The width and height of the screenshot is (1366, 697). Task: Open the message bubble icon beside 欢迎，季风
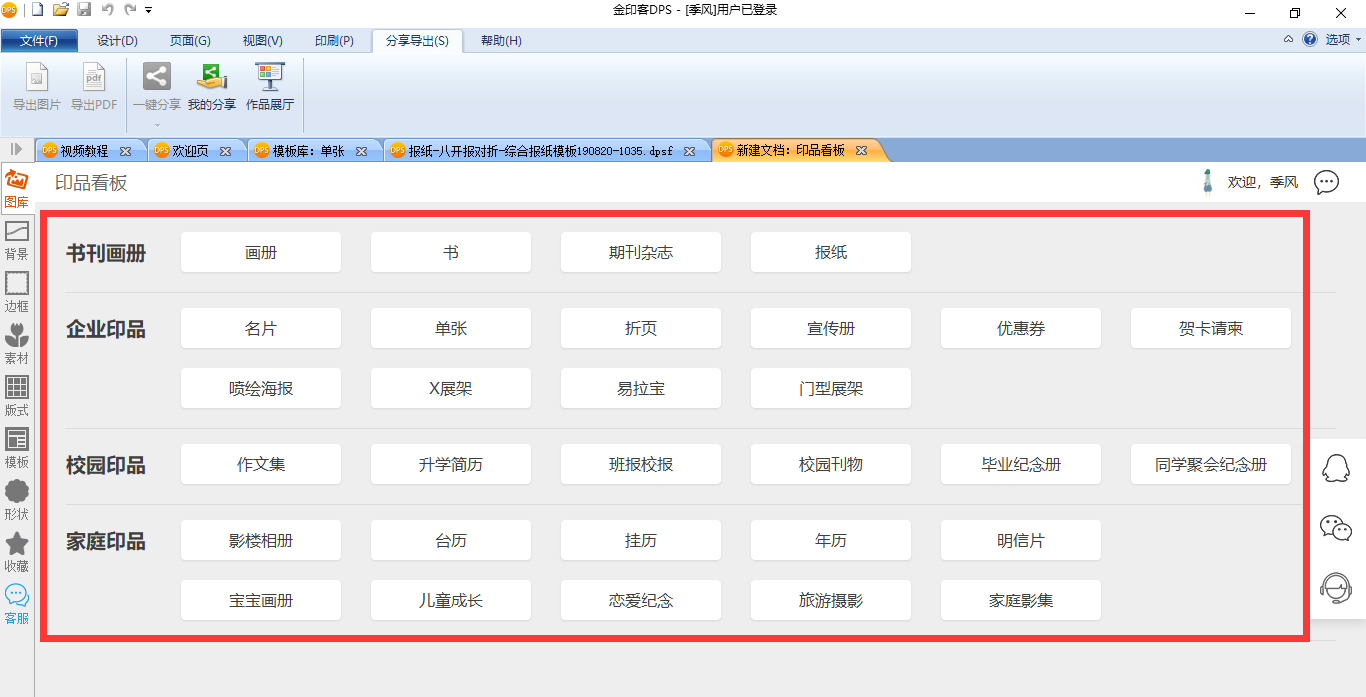click(1326, 182)
